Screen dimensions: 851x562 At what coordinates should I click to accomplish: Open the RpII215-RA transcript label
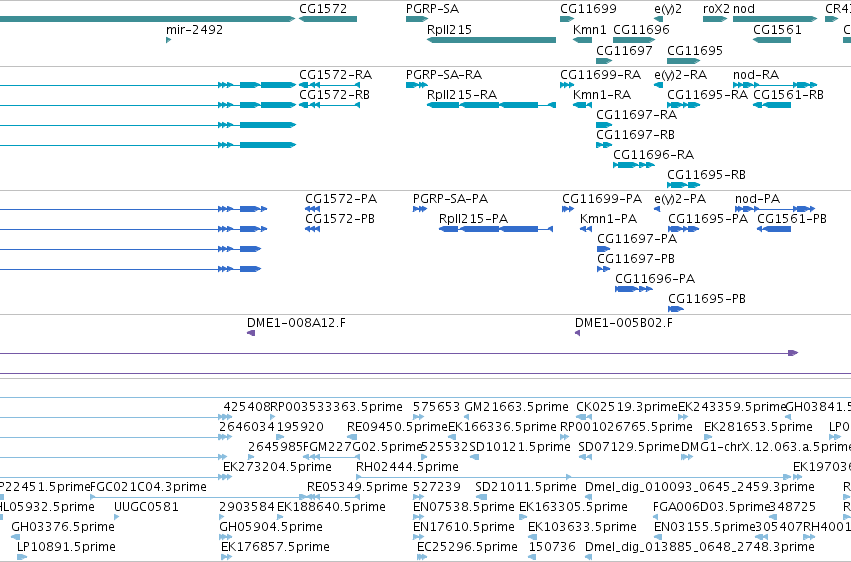(x=462, y=94)
